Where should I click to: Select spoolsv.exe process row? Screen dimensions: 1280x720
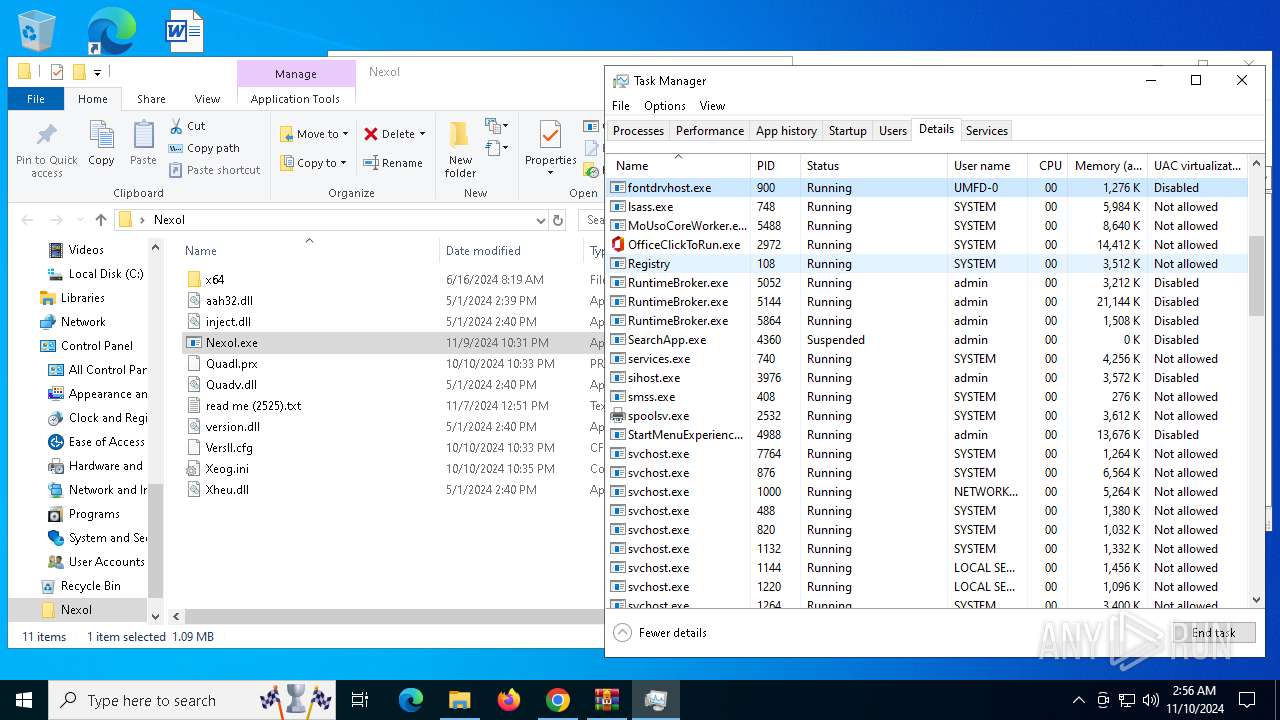pyautogui.click(x=928, y=416)
